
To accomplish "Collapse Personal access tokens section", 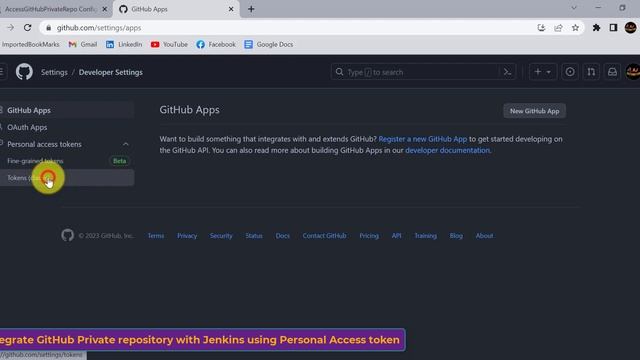I will pos(126,144).
